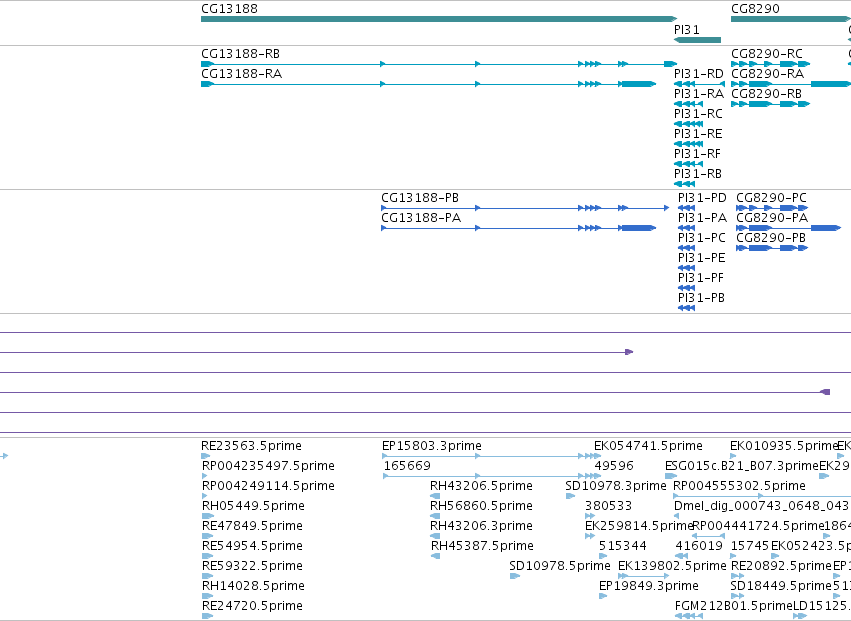Select transcript PI31-RF label

[x=697, y=154]
